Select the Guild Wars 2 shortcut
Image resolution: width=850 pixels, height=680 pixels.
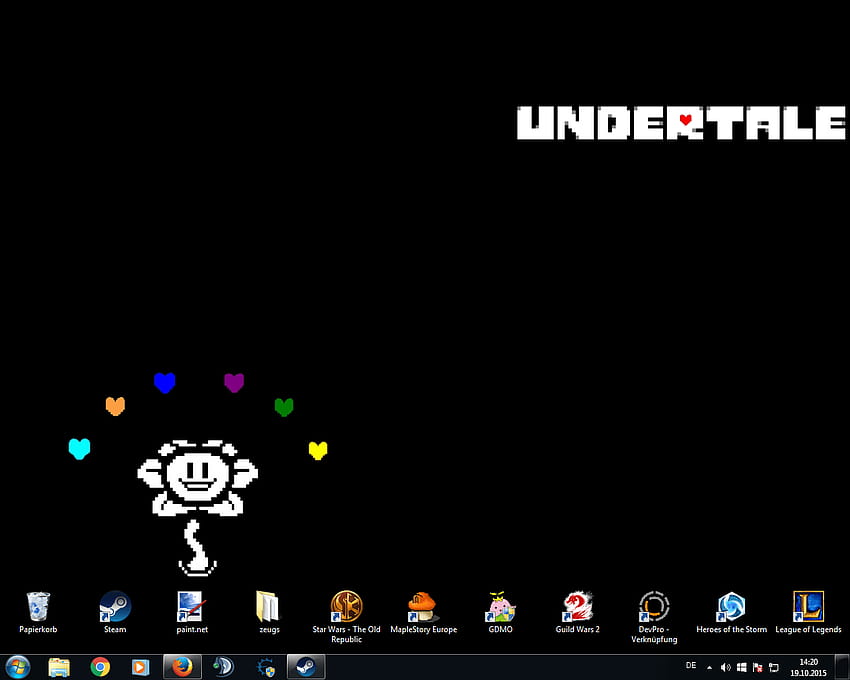(x=577, y=613)
